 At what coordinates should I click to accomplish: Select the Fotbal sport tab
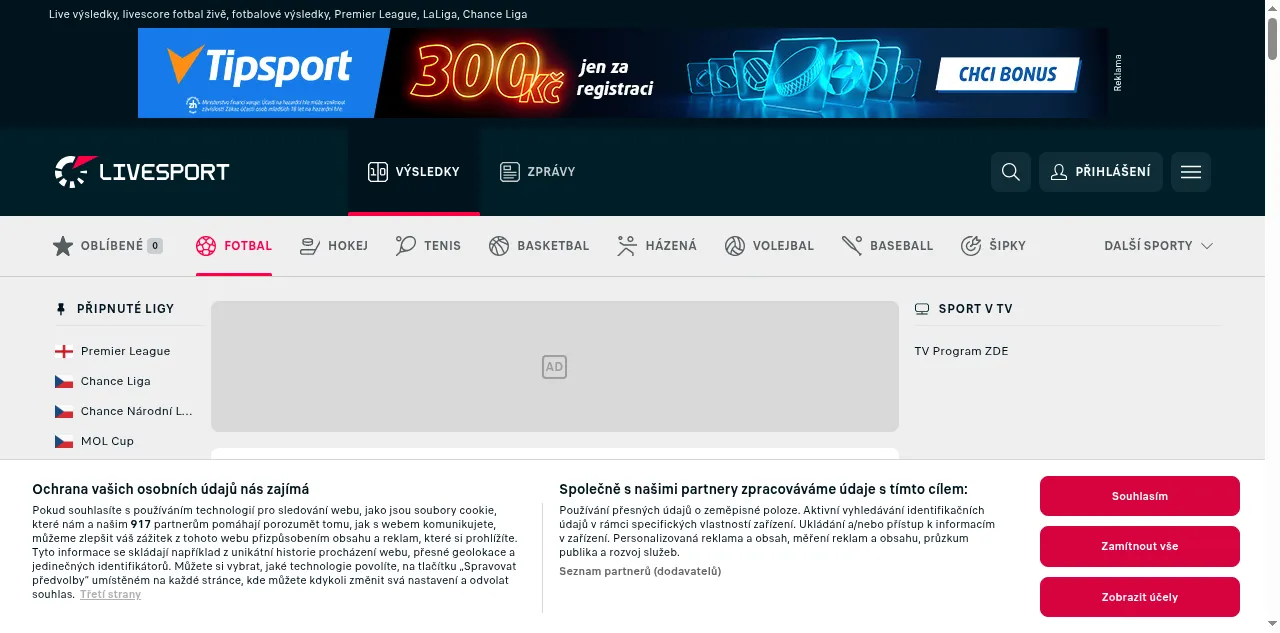[x=234, y=246]
